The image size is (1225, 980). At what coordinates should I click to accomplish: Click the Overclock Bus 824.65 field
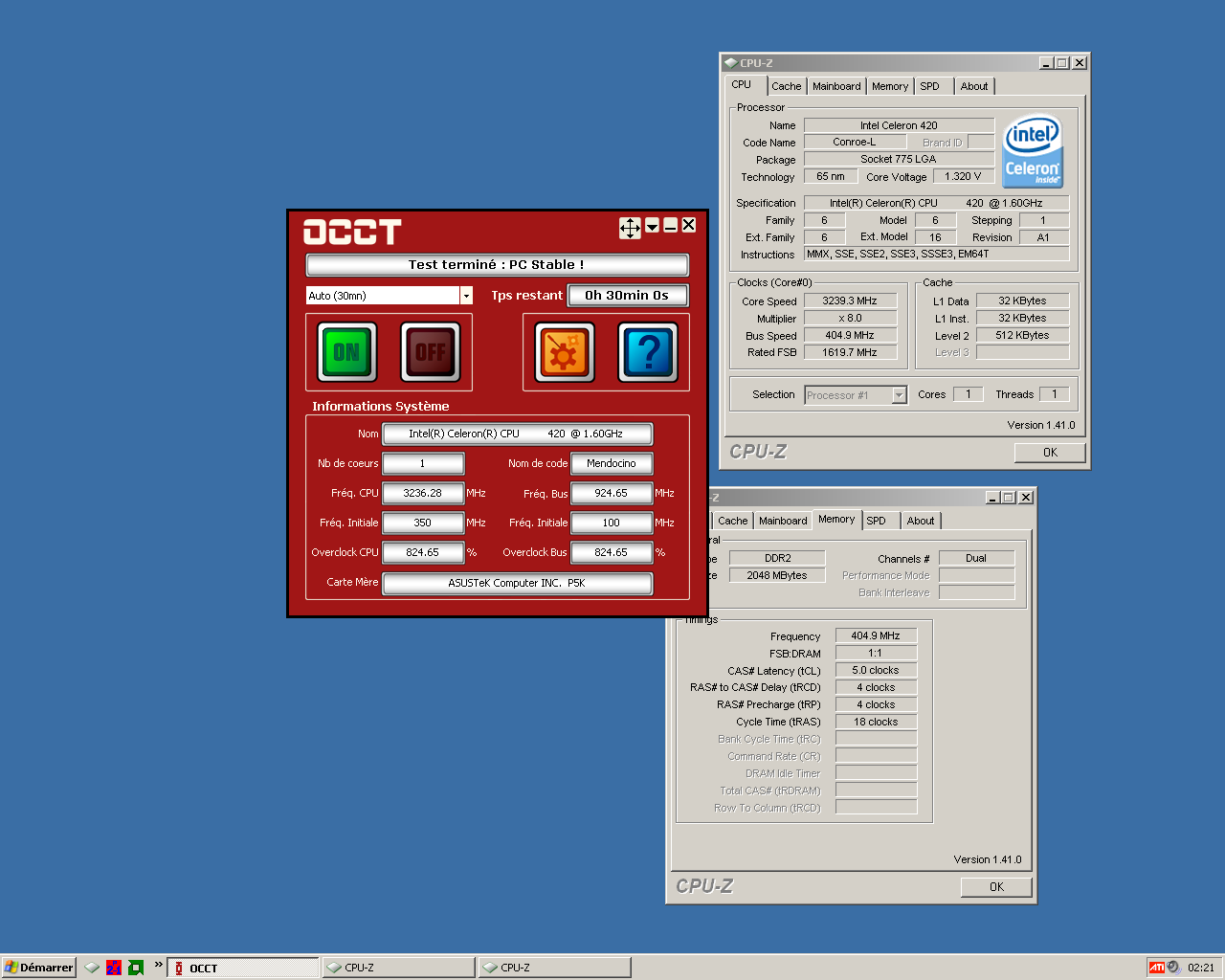click(612, 553)
